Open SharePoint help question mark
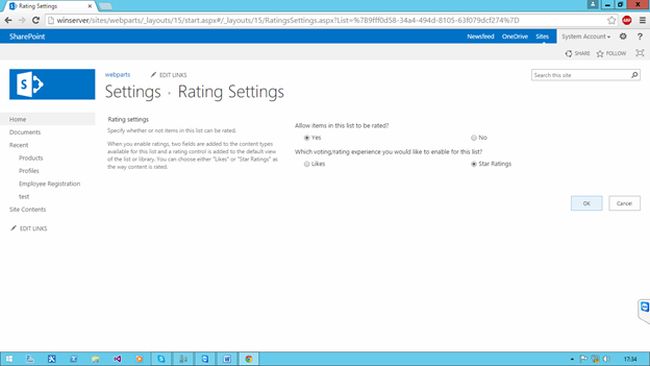This screenshot has width=650, height=366. click(640, 36)
